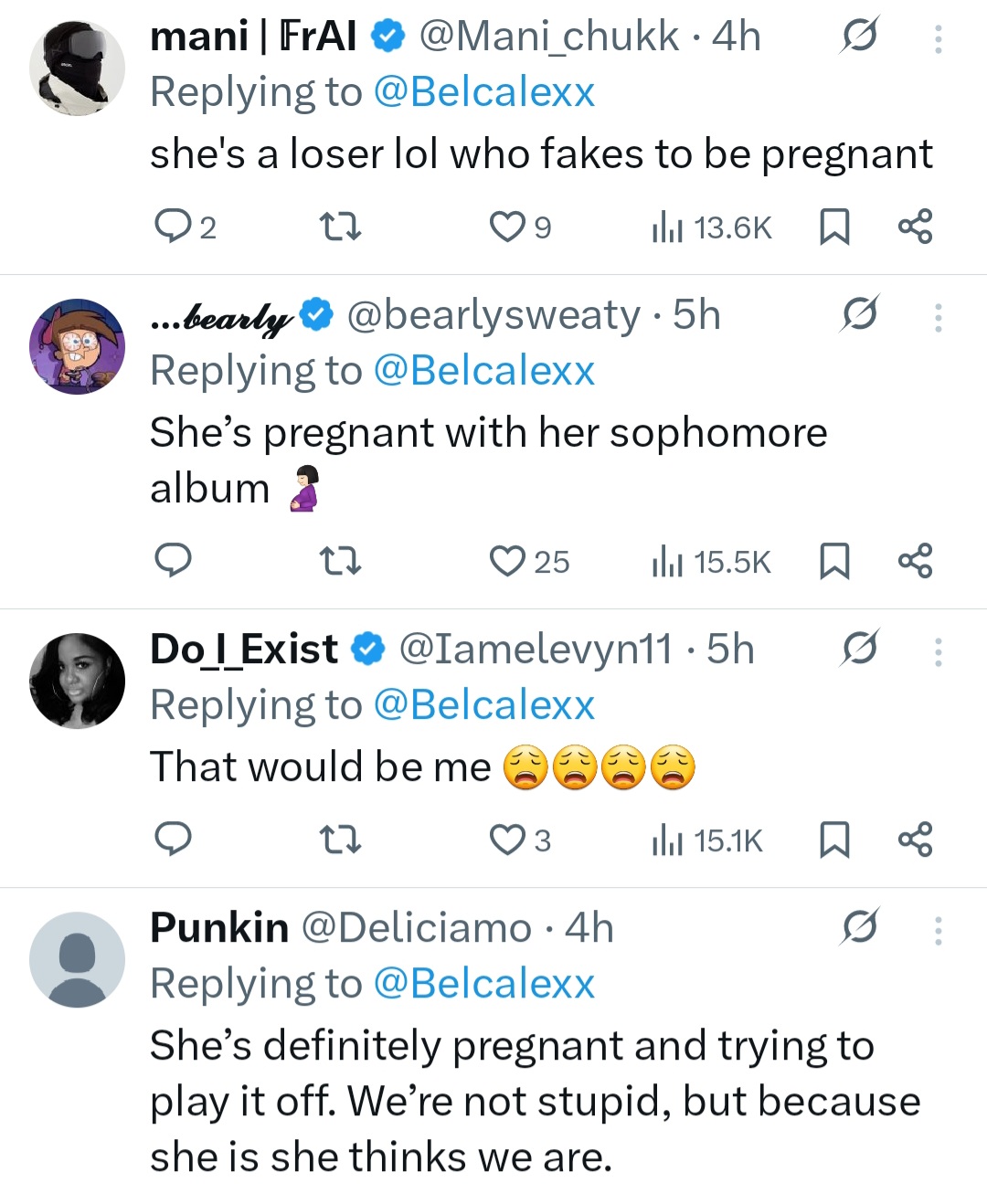The width and height of the screenshot is (987, 1204).
Task: Bookmark Mani_chukk's reply
Action: 833,227
